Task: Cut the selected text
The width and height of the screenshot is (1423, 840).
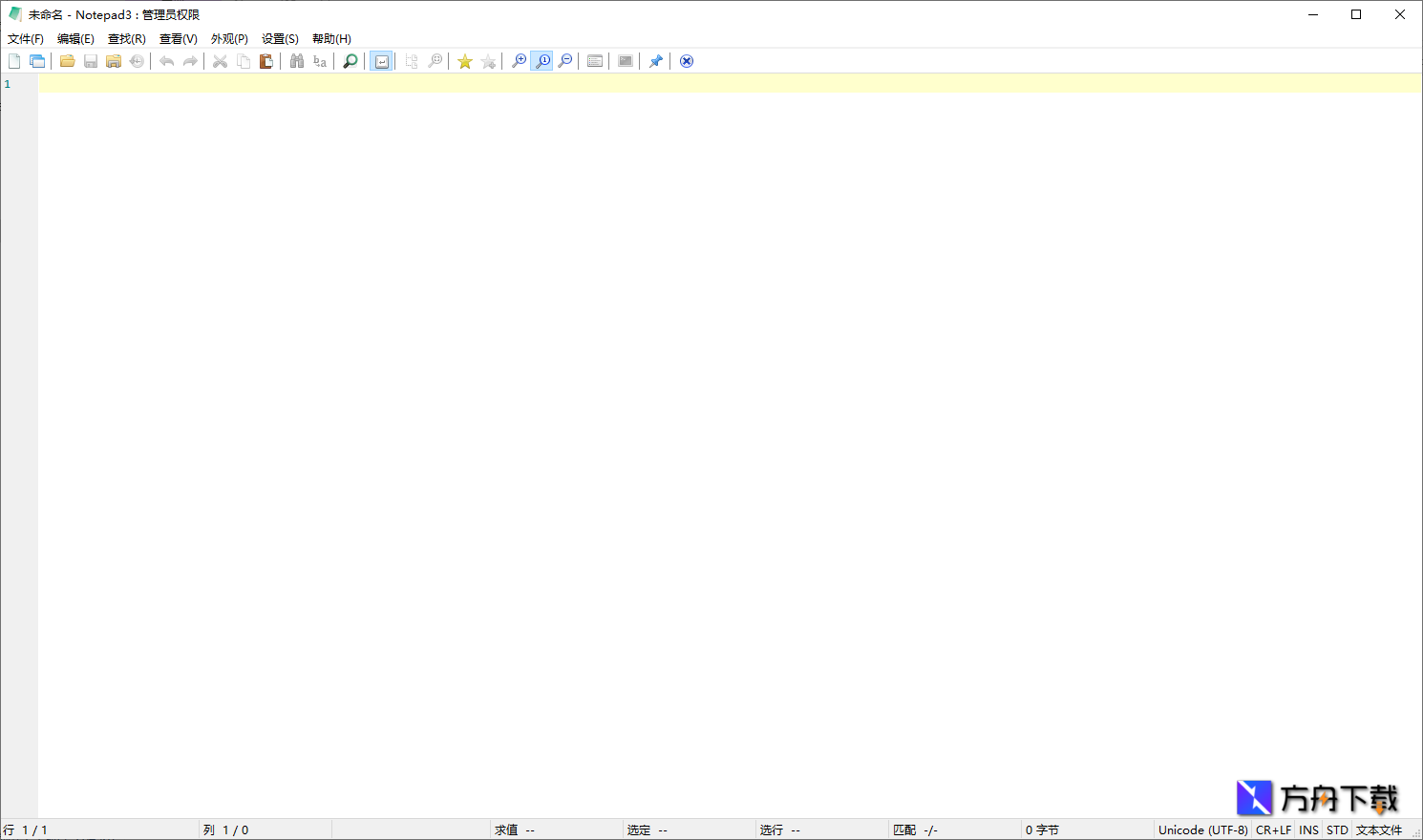Action: tap(220, 60)
